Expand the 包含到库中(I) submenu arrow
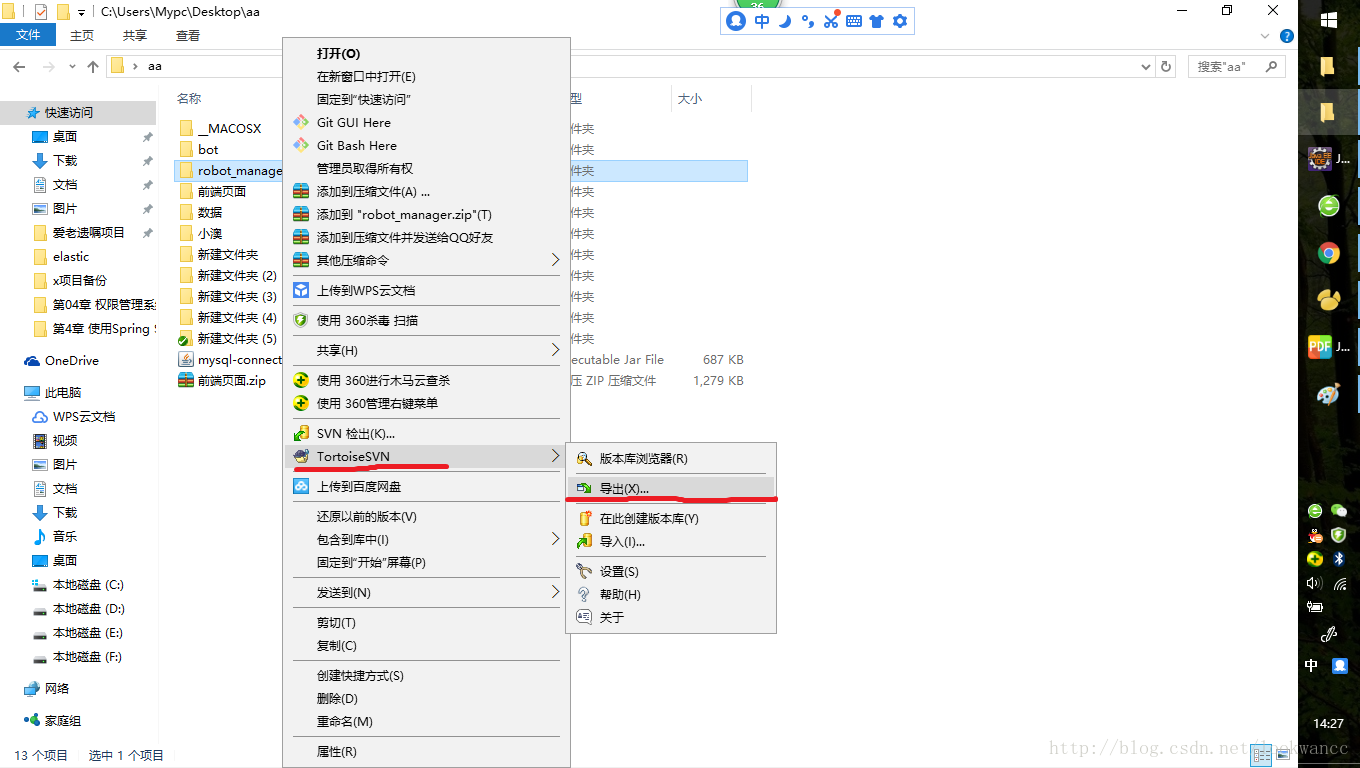 click(x=556, y=539)
